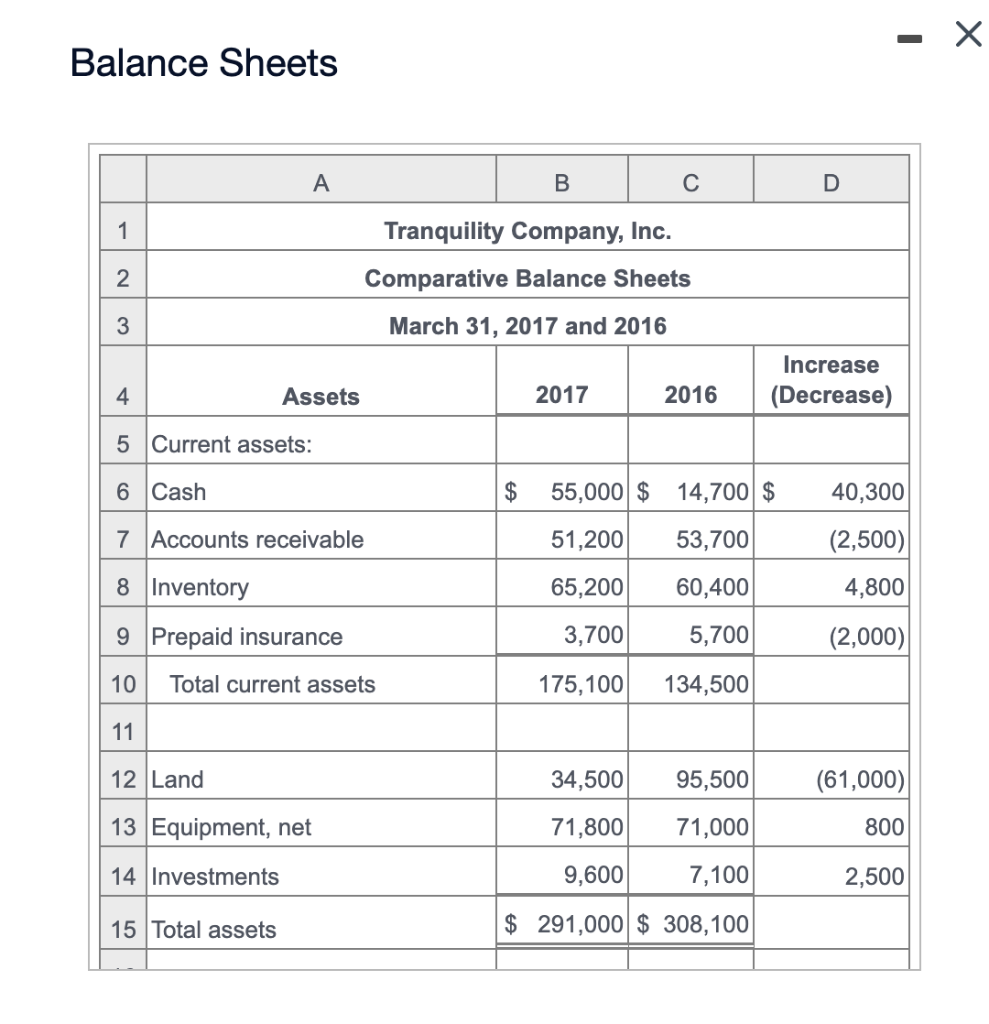Select the 2017 column heading cell

point(561,395)
